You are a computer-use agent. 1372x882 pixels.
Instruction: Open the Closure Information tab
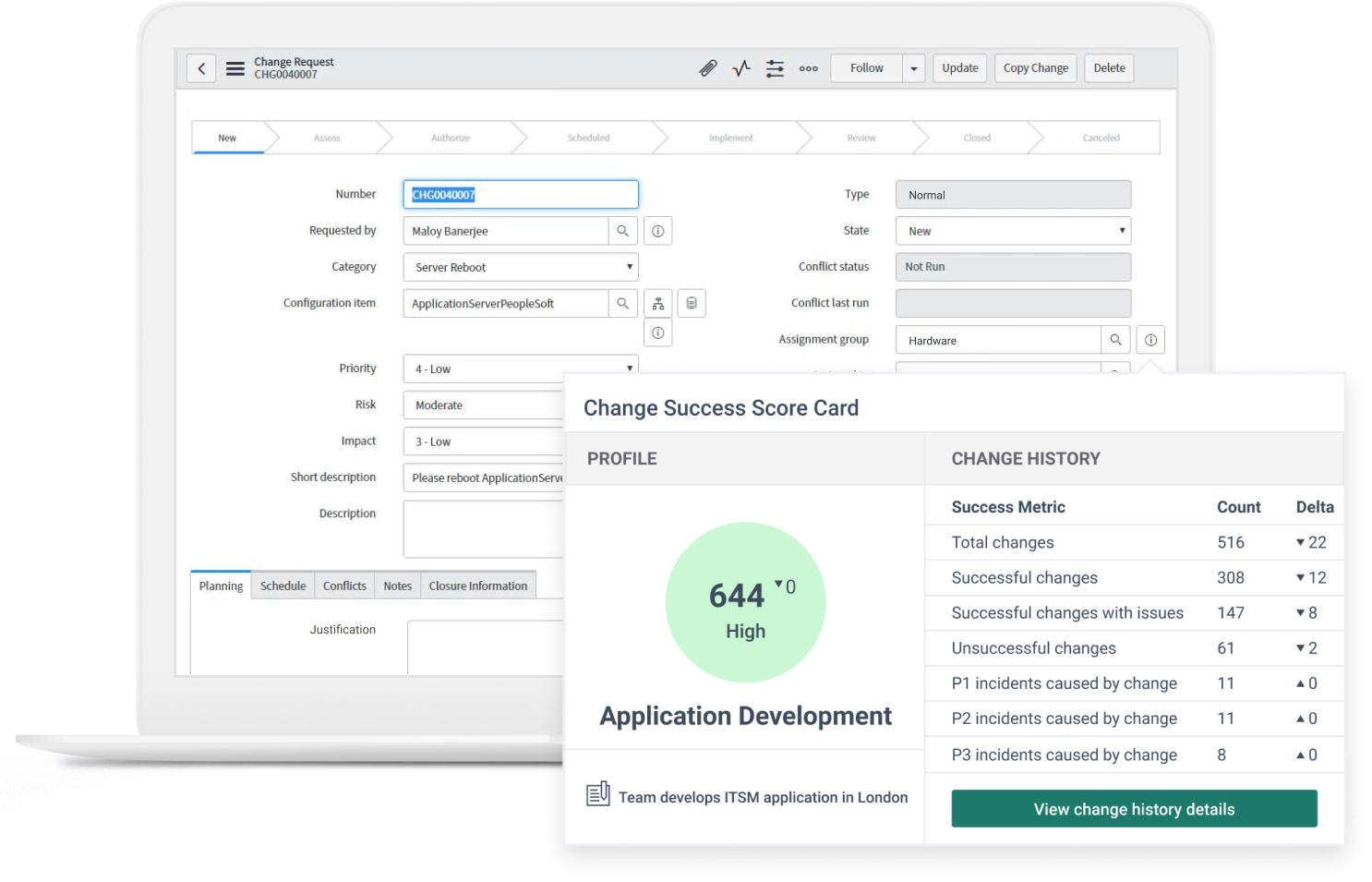pos(477,586)
